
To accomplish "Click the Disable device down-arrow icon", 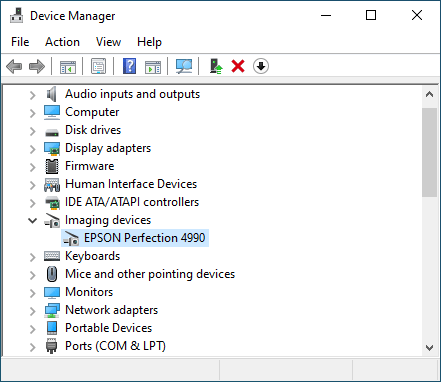I will (261, 66).
